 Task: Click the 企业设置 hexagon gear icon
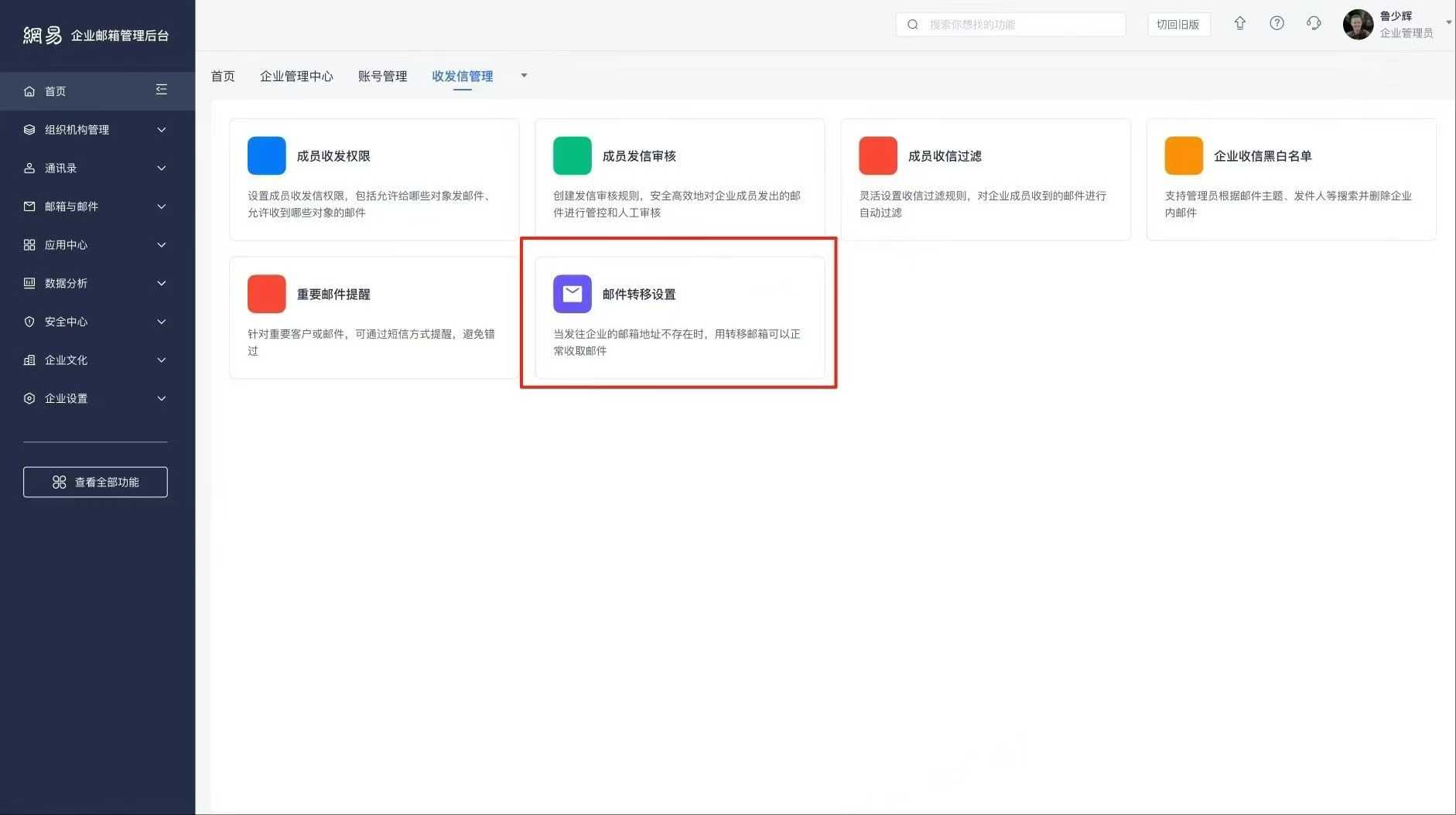(29, 398)
